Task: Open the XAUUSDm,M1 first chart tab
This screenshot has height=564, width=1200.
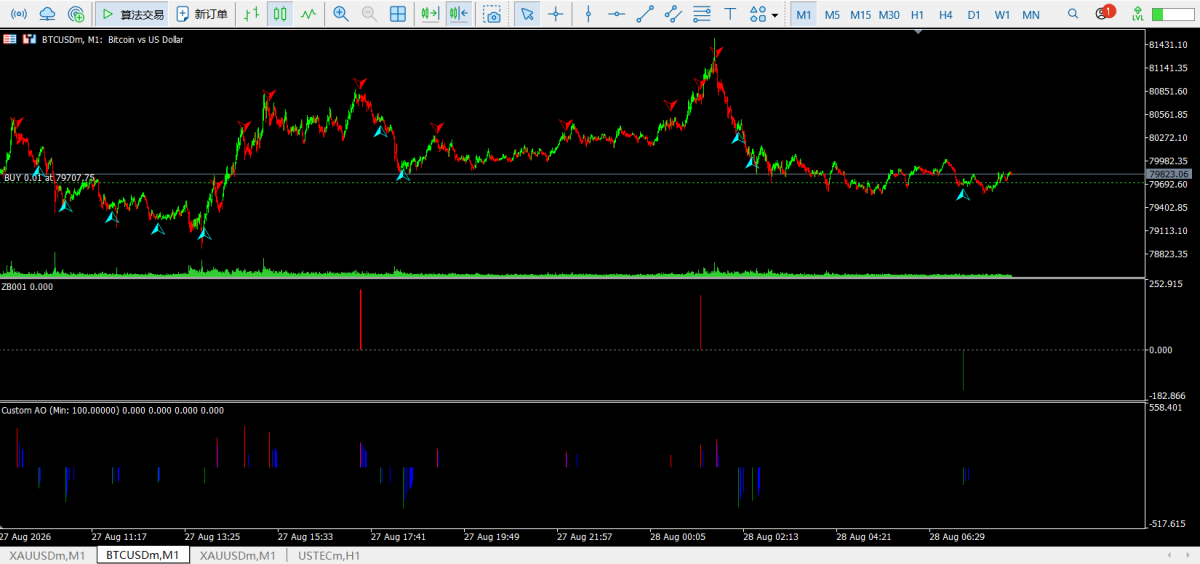Action: [47, 555]
